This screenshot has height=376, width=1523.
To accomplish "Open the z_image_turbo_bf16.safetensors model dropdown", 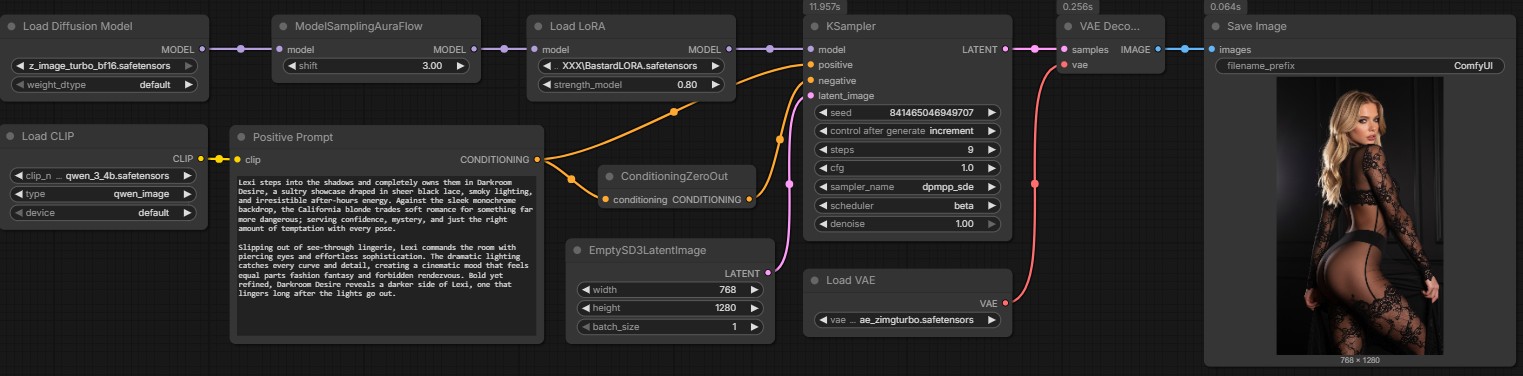I will [x=104, y=66].
